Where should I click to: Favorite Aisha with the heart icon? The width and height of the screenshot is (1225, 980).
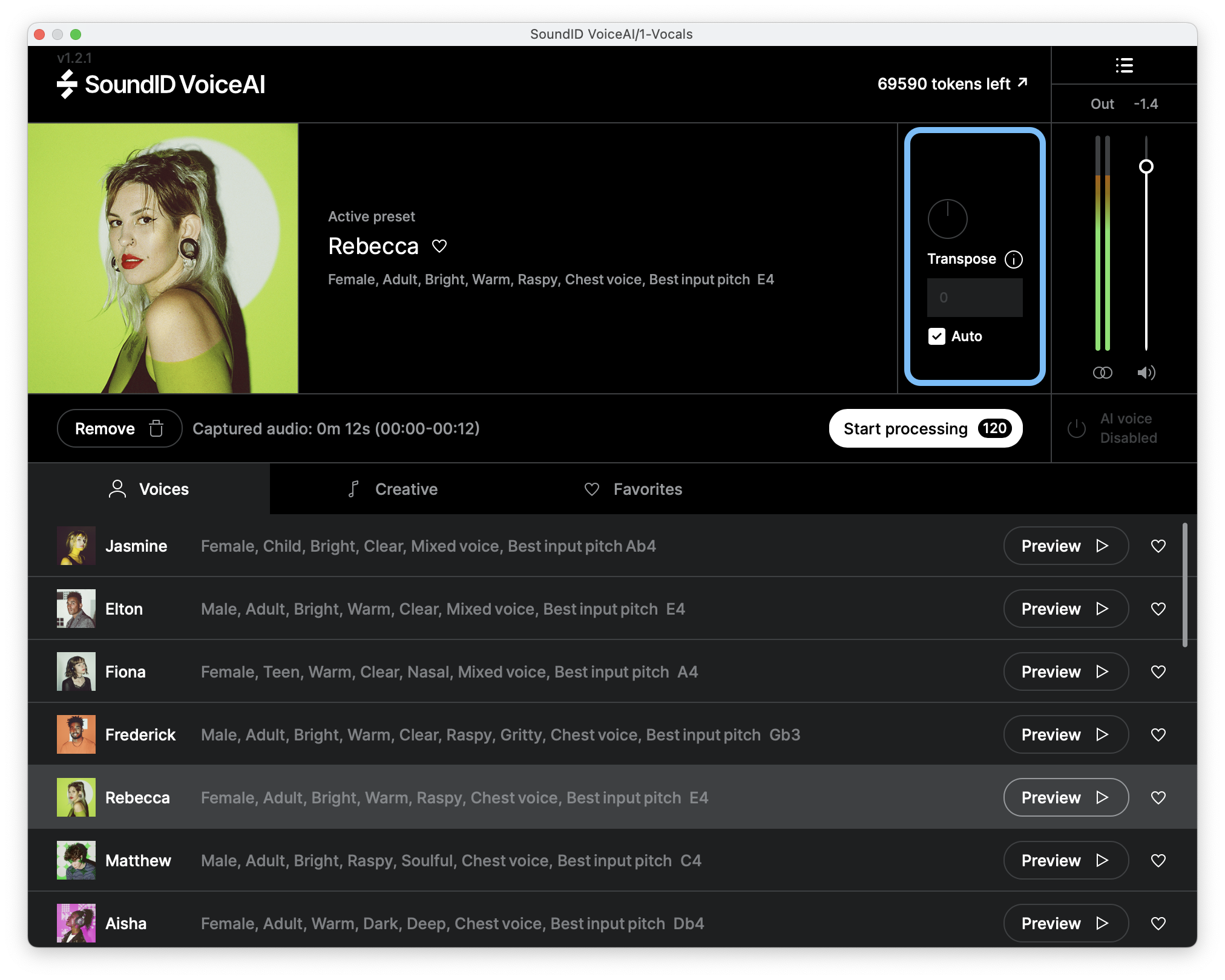click(1158, 924)
